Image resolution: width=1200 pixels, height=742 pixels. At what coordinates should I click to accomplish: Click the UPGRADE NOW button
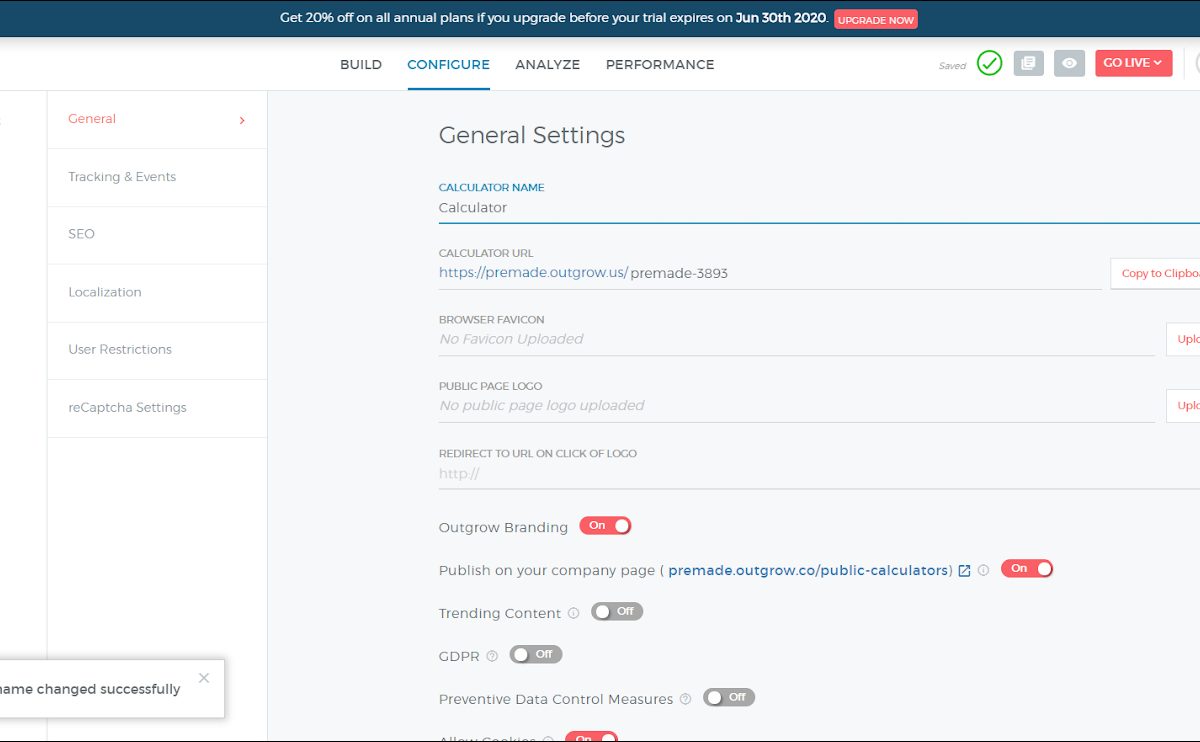(875, 19)
